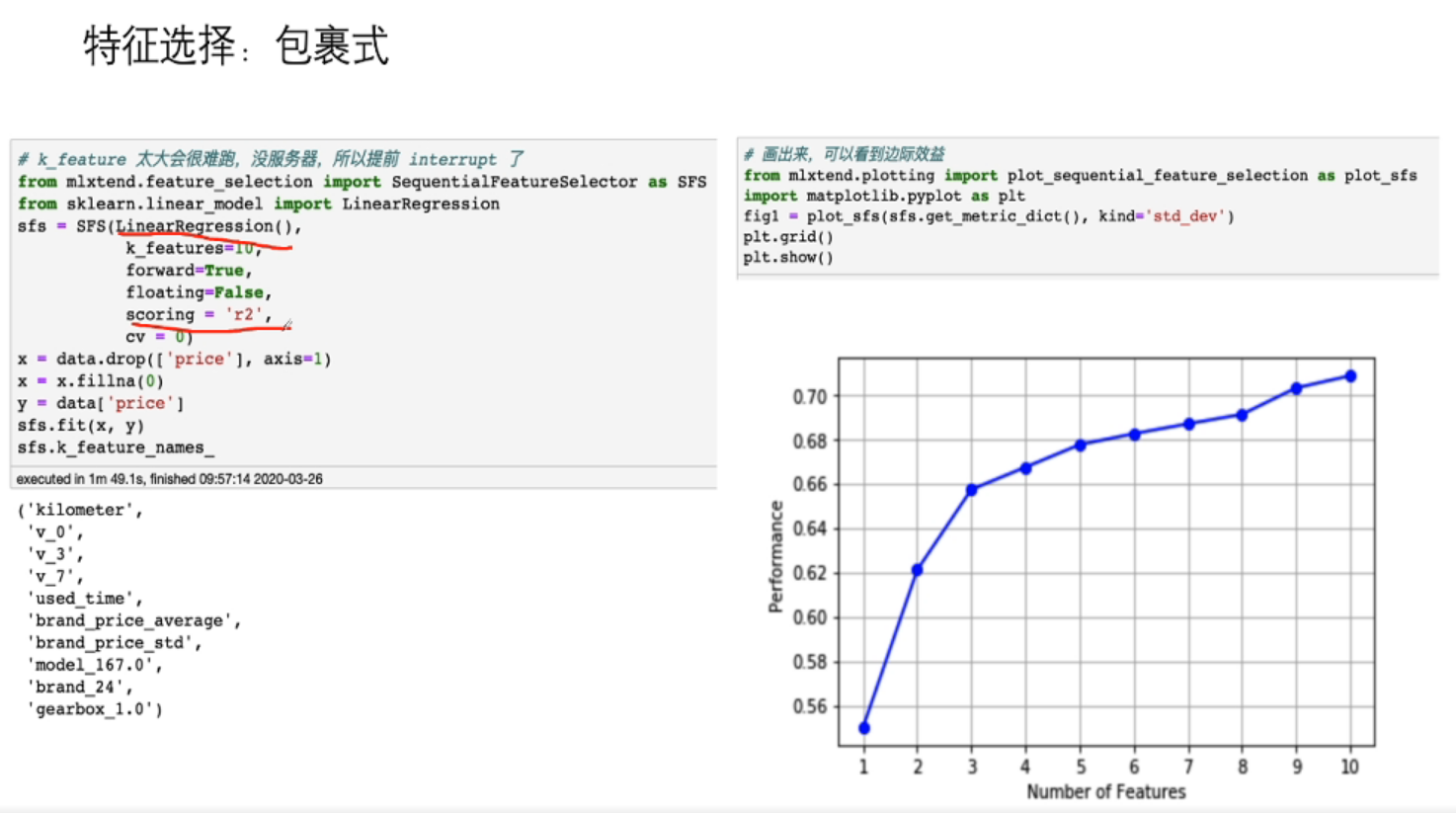Click the chart data point for 10 features
This screenshot has width=1456, height=813.
[1350, 376]
